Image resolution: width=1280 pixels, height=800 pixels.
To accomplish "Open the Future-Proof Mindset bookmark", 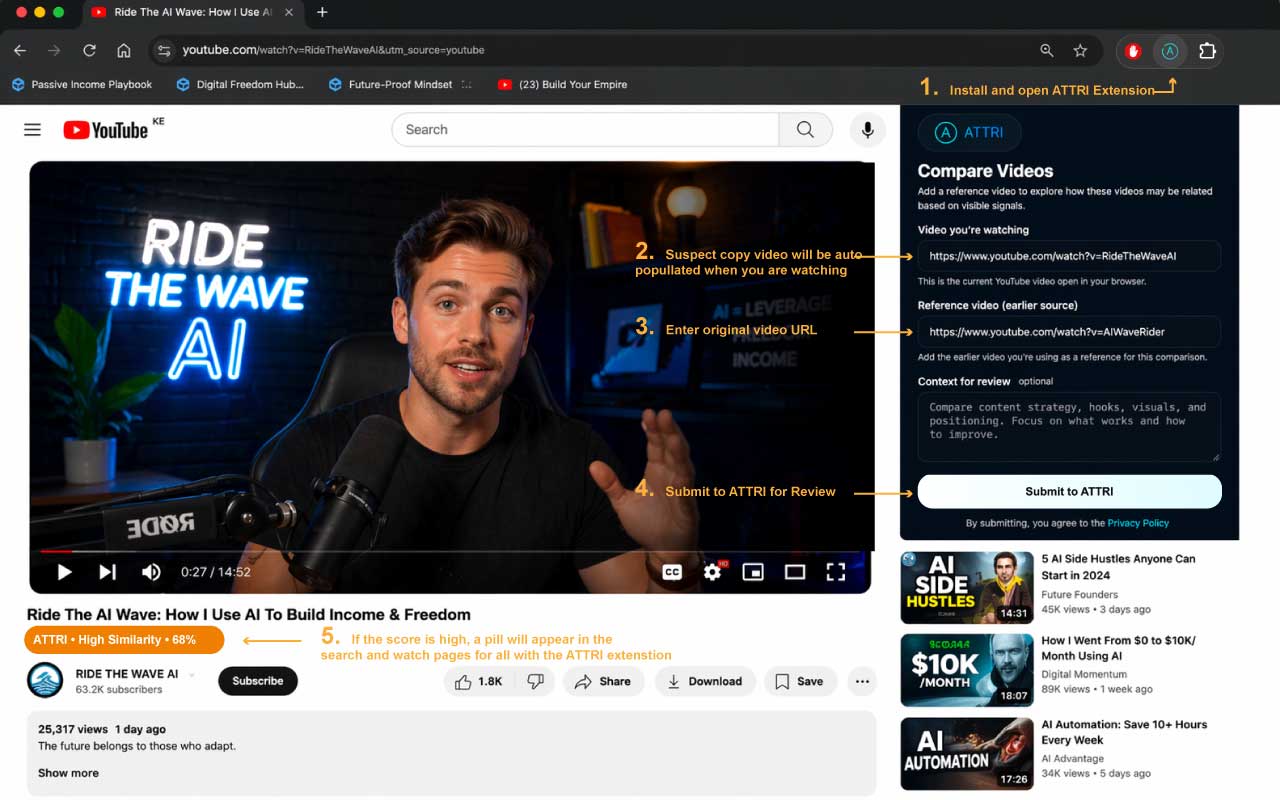I will pos(391,85).
